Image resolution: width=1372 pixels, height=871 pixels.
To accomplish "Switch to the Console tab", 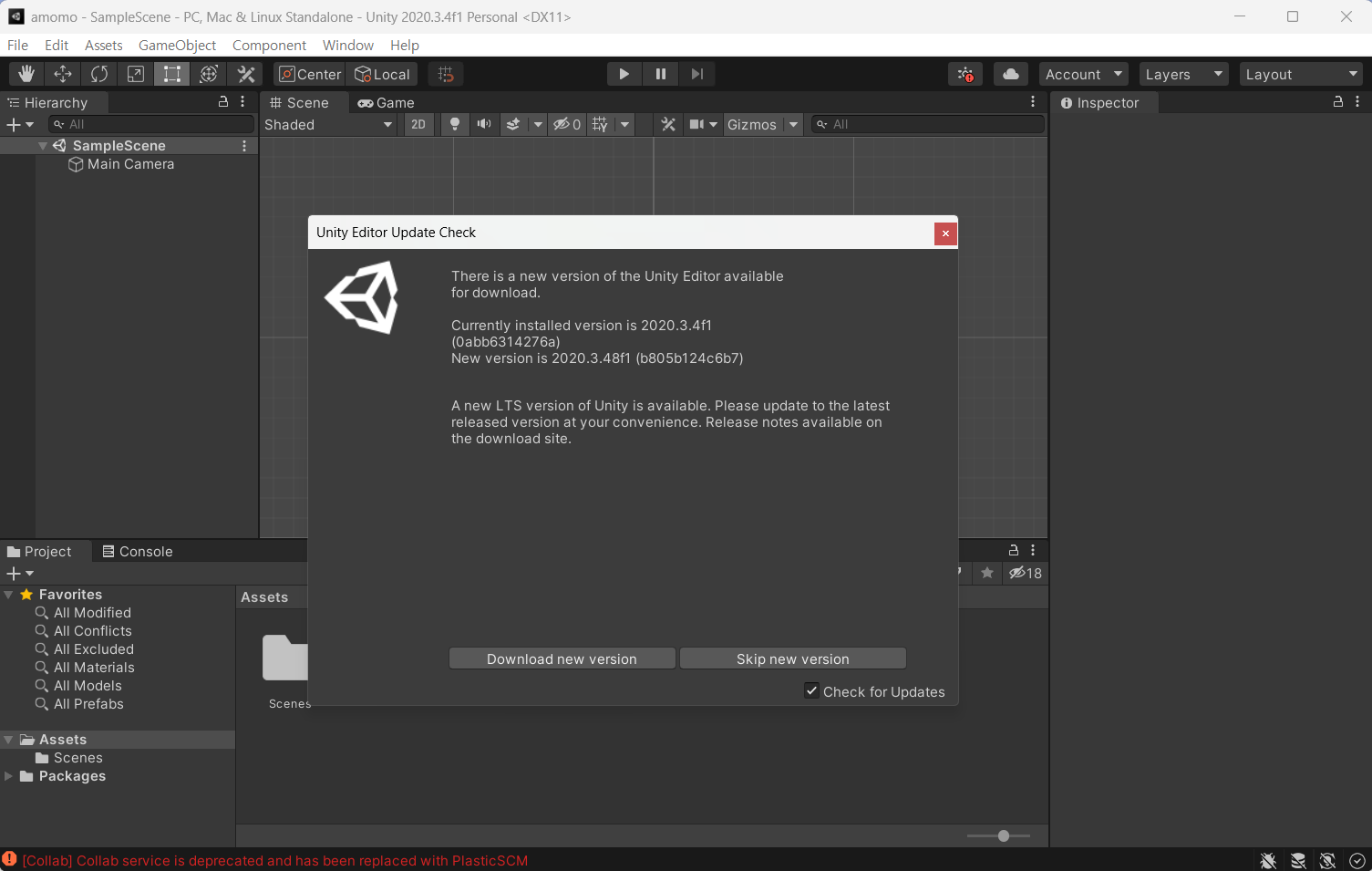I will 138,551.
